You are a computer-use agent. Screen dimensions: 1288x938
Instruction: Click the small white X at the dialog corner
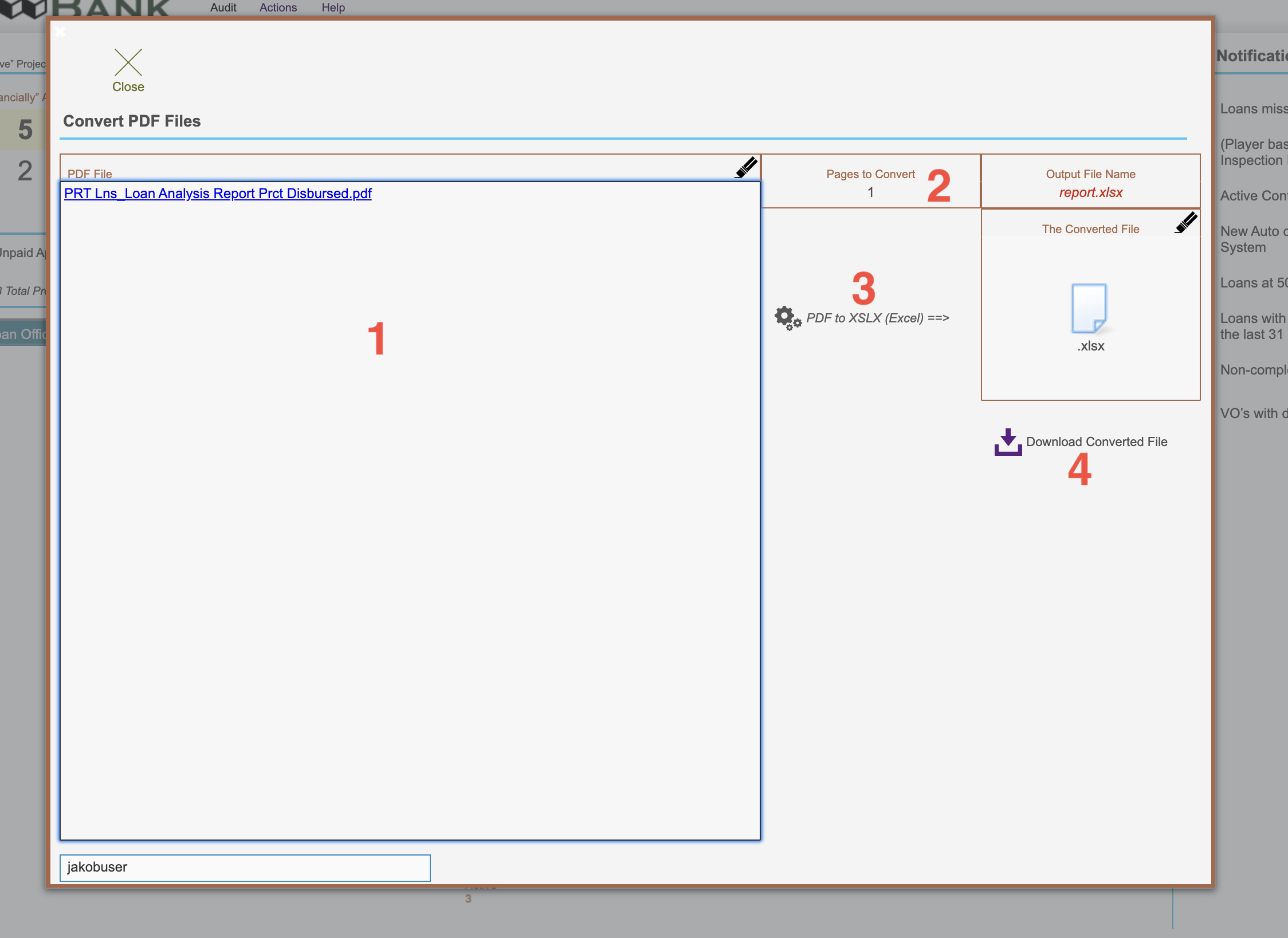click(60, 31)
